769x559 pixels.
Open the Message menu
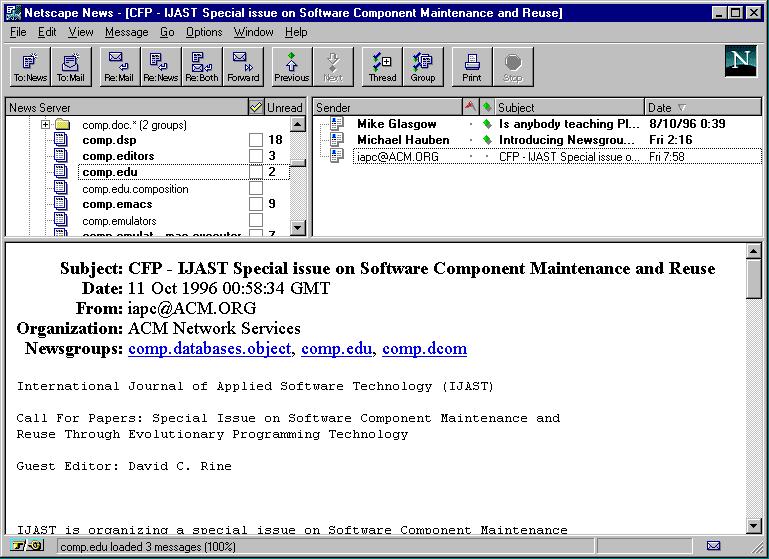click(127, 32)
